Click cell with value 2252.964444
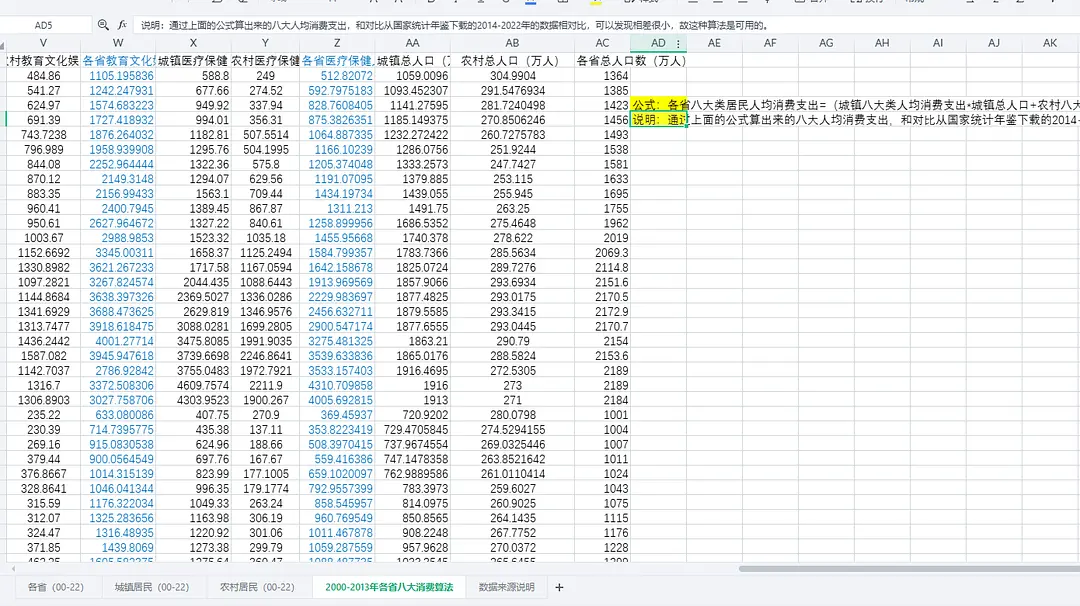The image size is (1080, 606). (118, 164)
